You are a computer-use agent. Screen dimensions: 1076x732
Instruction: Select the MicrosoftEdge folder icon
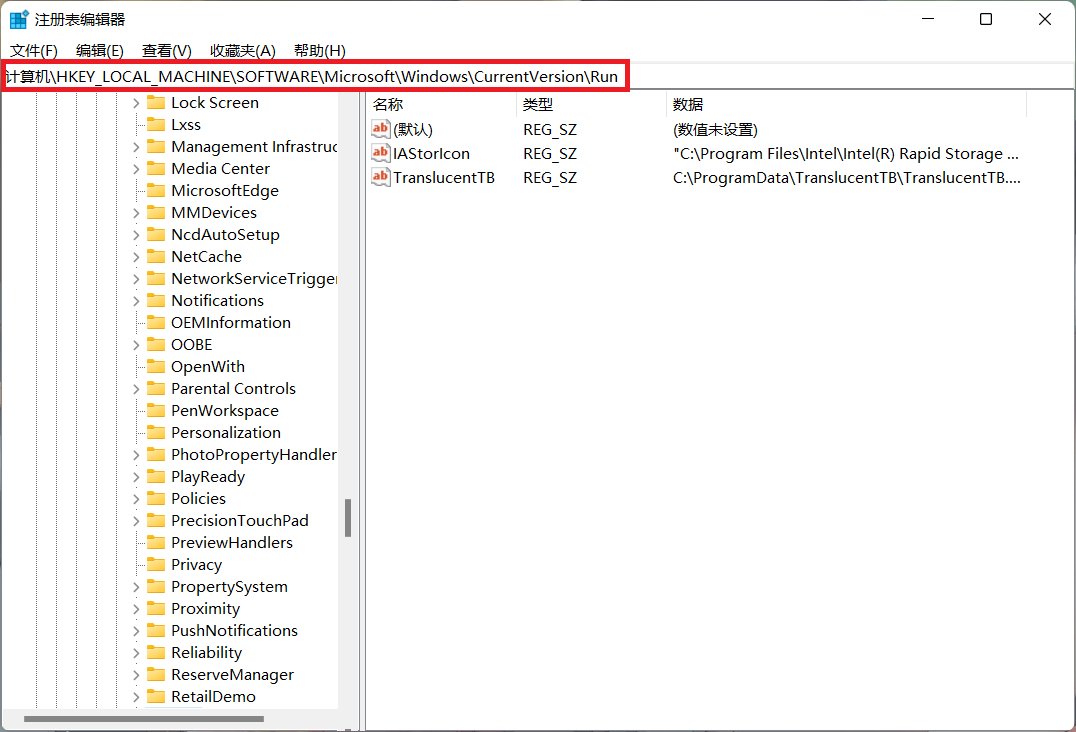[x=155, y=190]
